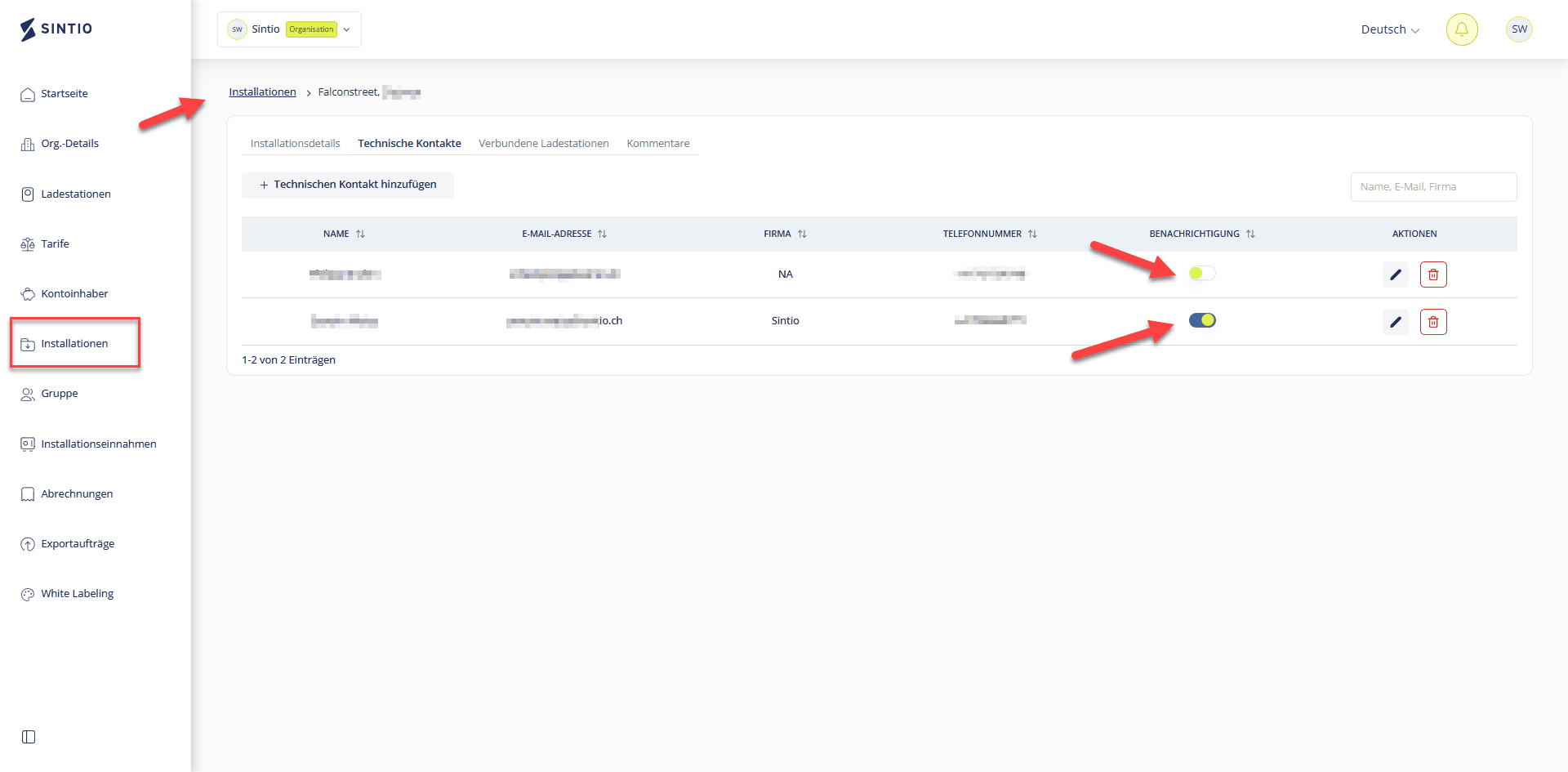The width and height of the screenshot is (1568, 772).
Task: Sort table by Benachrichtigung column
Action: (x=1249, y=234)
